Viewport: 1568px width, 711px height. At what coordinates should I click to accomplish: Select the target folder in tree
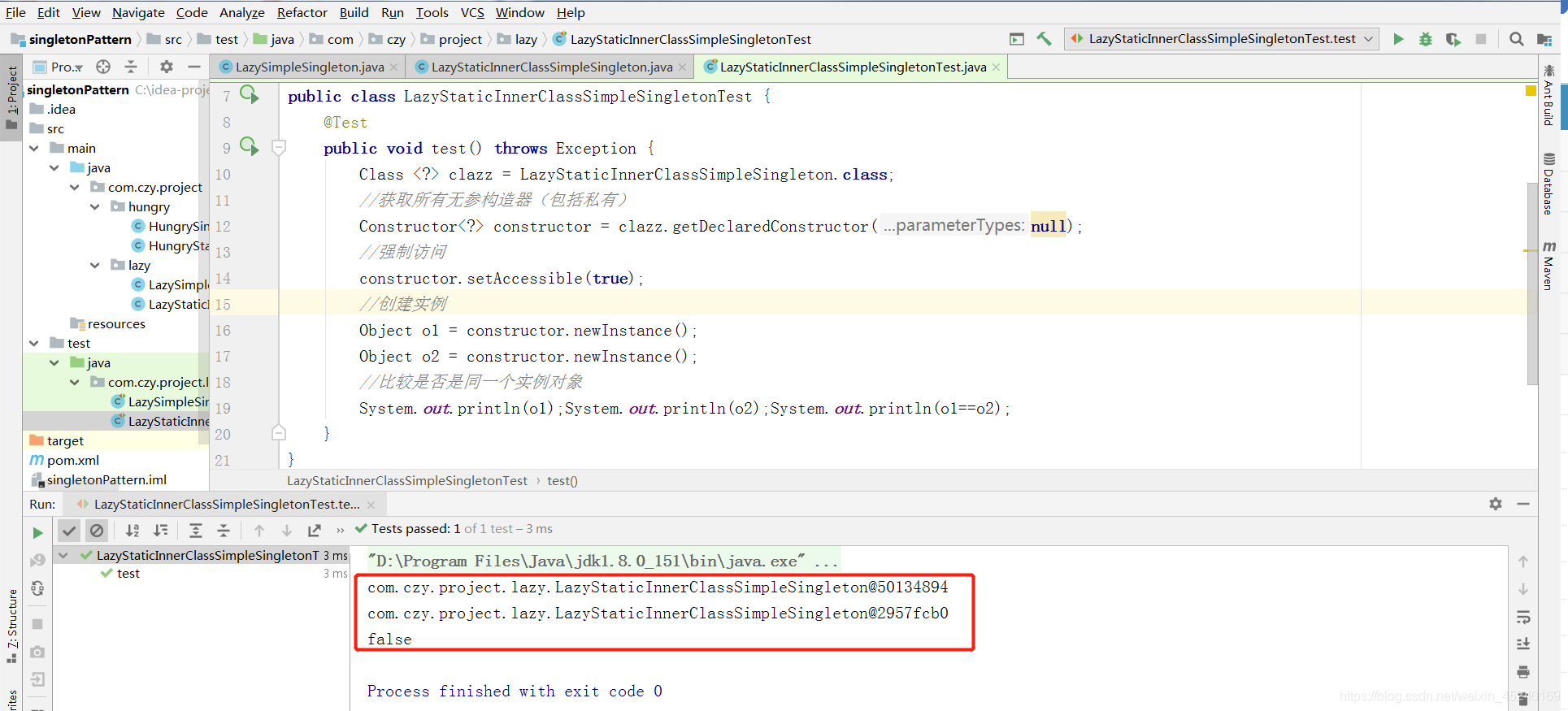(65, 440)
